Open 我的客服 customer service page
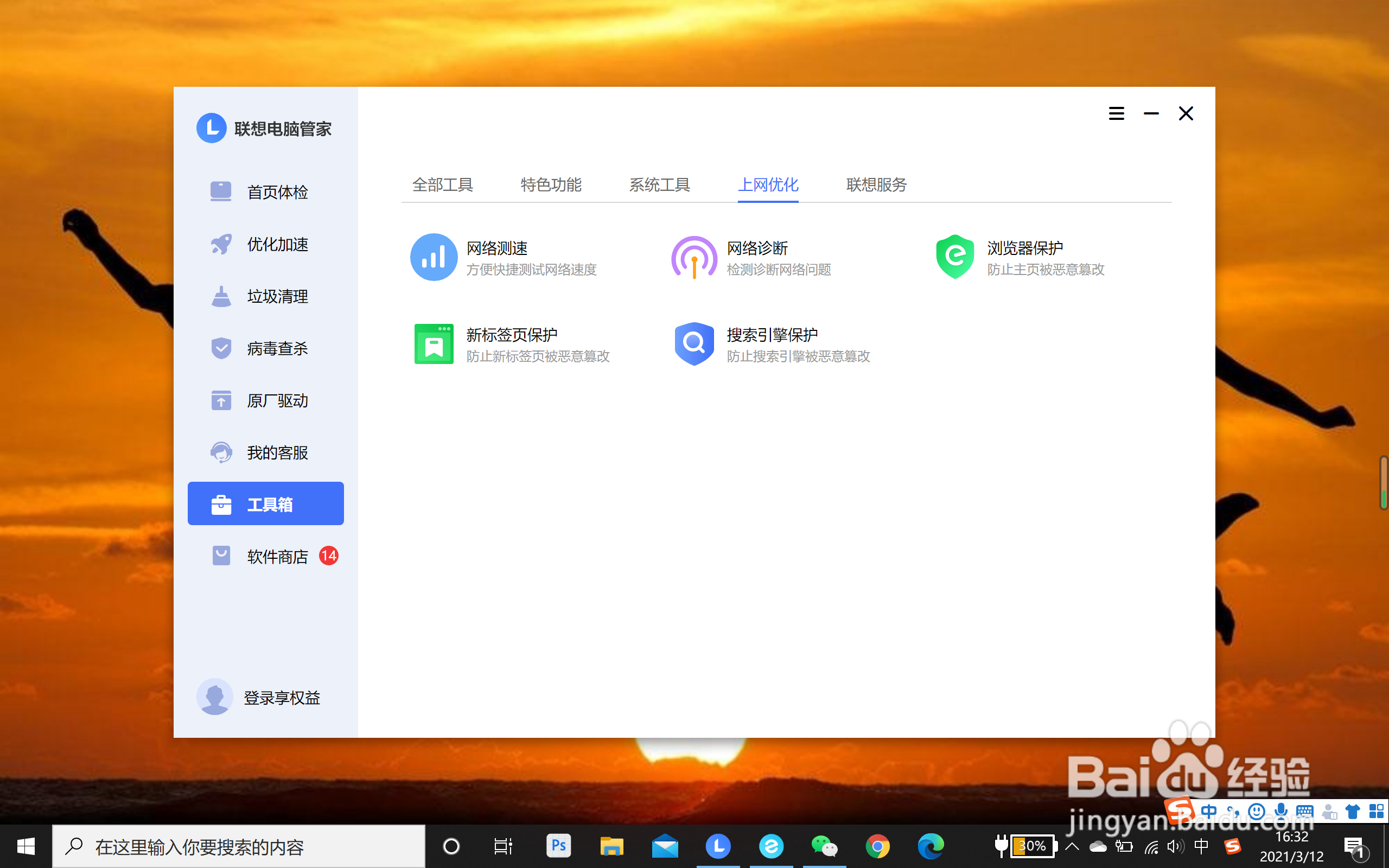This screenshot has width=1389, height=868. click(277, 453)
